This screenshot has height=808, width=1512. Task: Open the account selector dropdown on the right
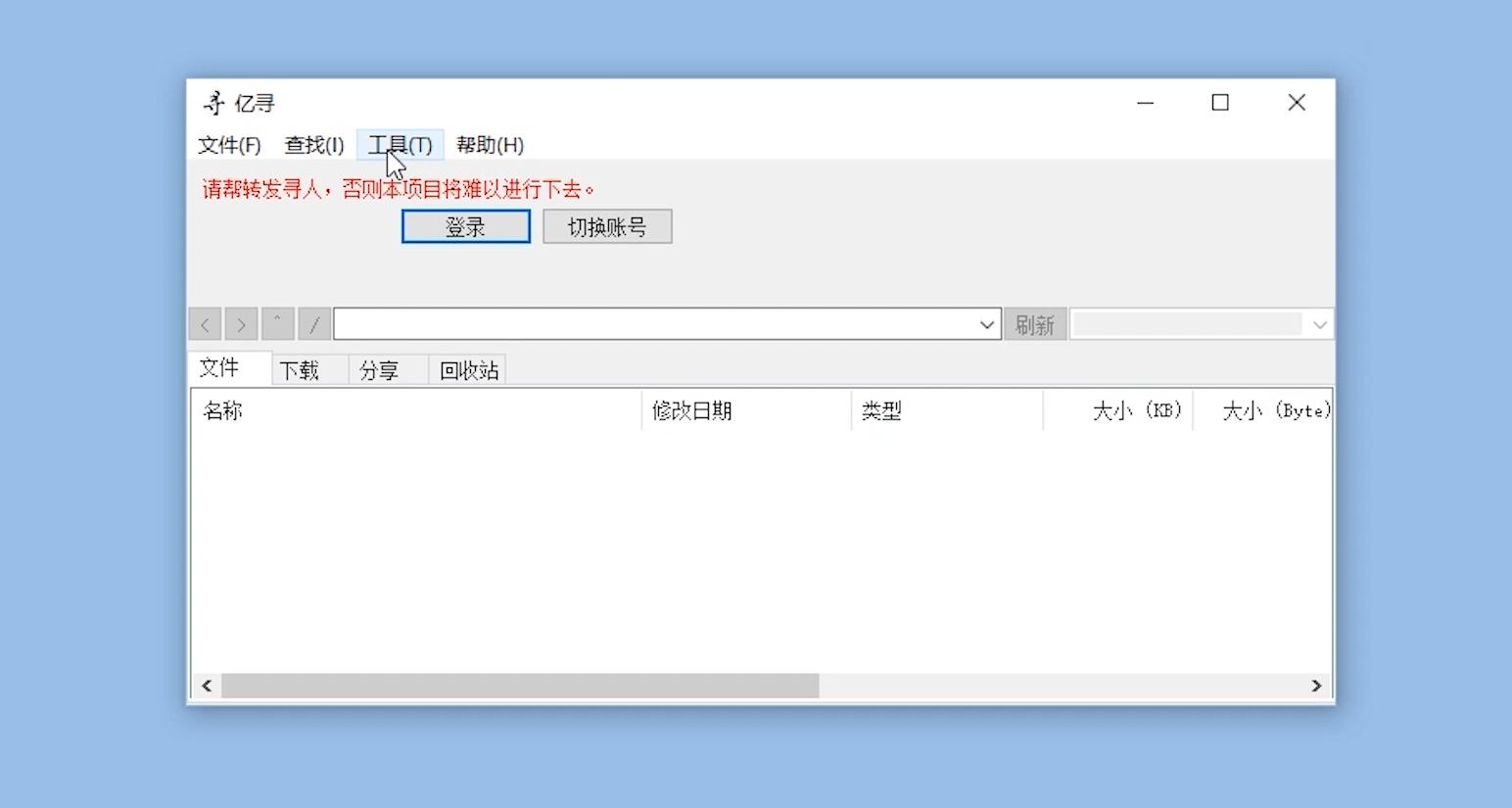tap(1319, 324)
